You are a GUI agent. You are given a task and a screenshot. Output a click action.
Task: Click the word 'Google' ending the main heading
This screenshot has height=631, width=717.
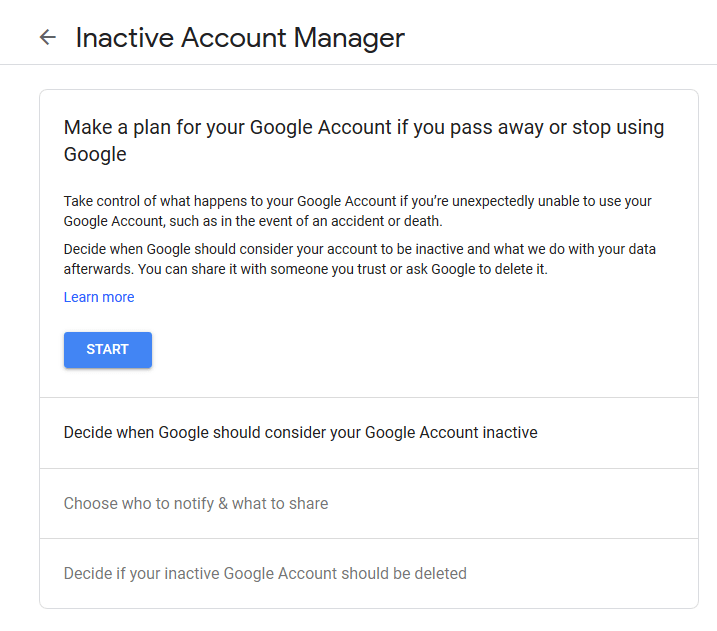tap(95, 154)
